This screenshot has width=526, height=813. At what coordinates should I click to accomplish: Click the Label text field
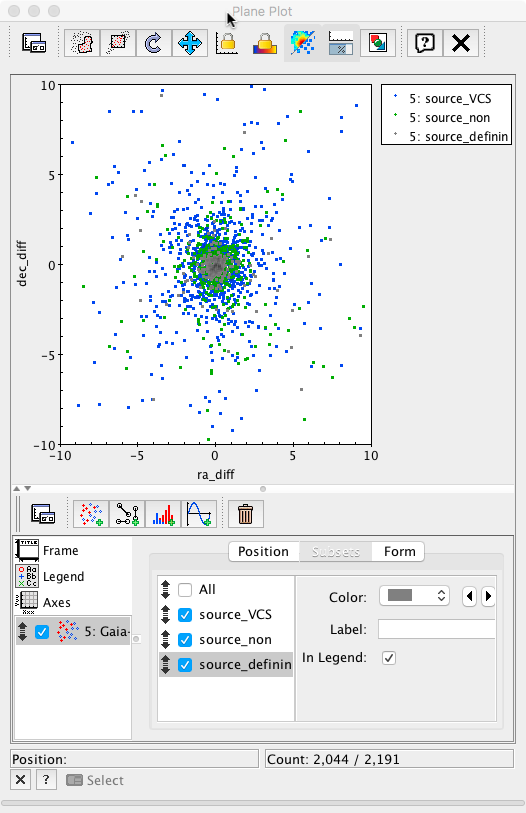click(x=436, y=629)
